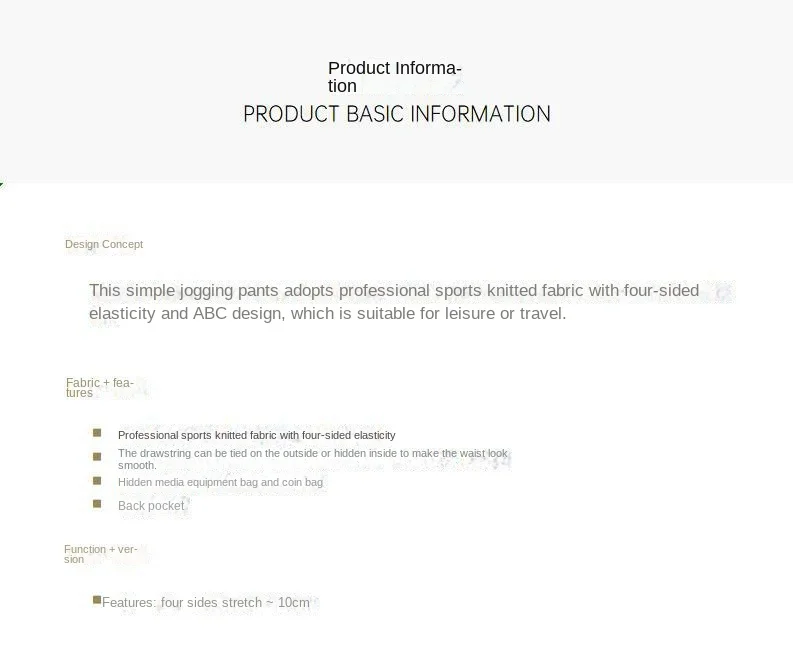Select the bullet beside "Hidden media equipment bag"

click(x=97, y=480)
